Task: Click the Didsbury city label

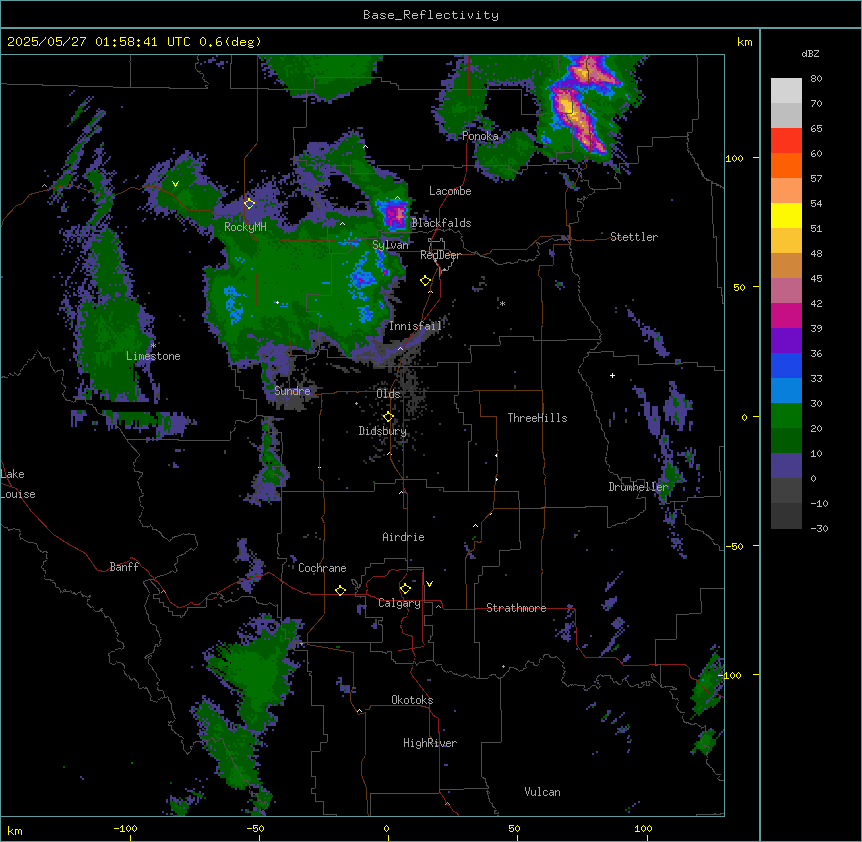Action: (383, 431)
